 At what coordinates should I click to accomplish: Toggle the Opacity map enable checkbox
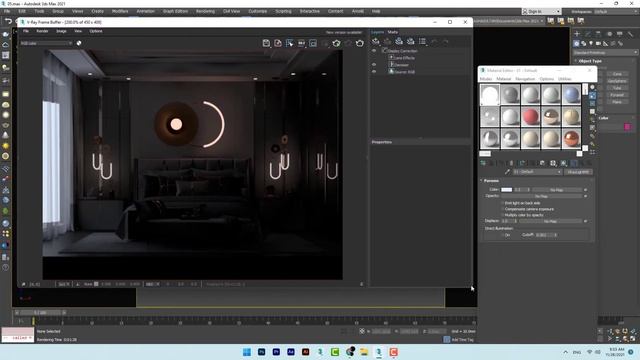click(585, 196)
